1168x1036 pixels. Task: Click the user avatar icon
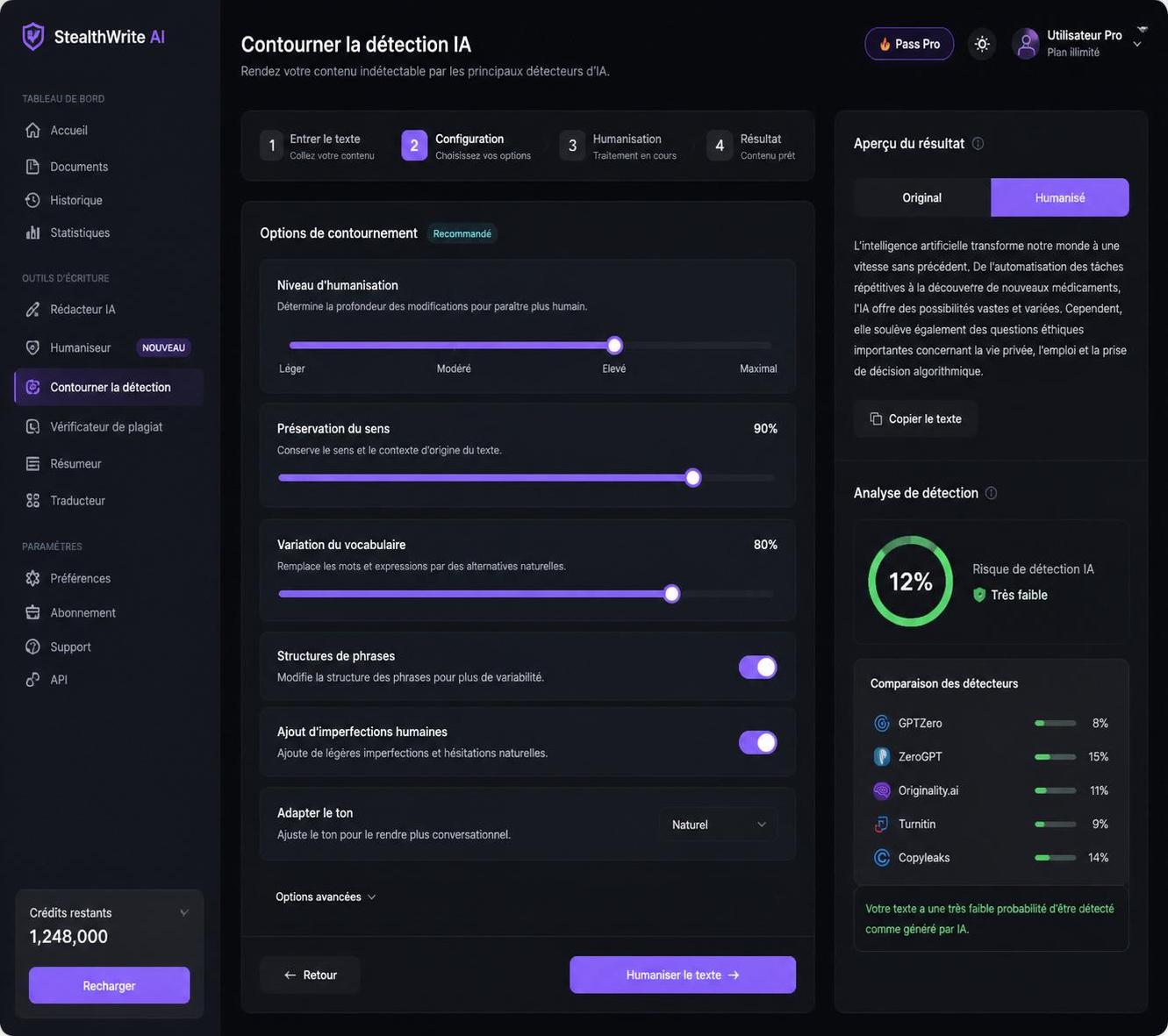coord(1025,43)
